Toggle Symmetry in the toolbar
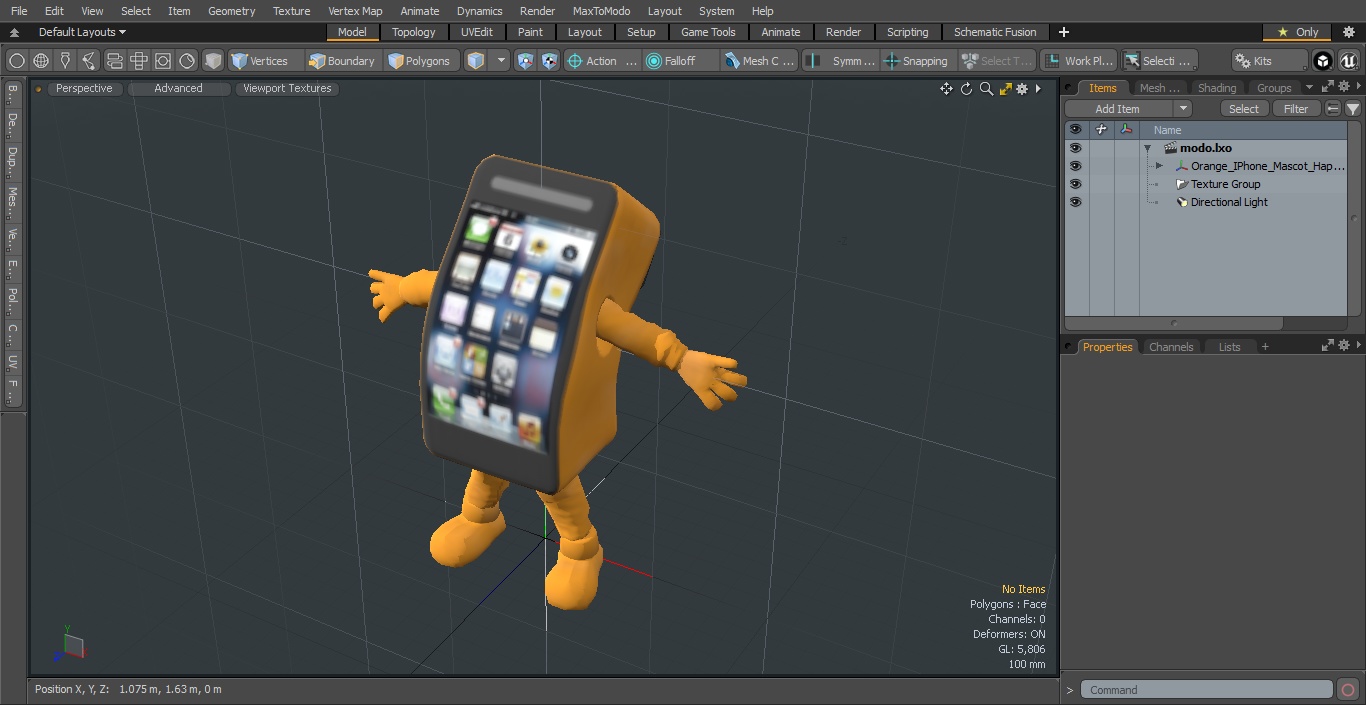The height and width of the screenshot is (705, 1366). click(840, 61)
